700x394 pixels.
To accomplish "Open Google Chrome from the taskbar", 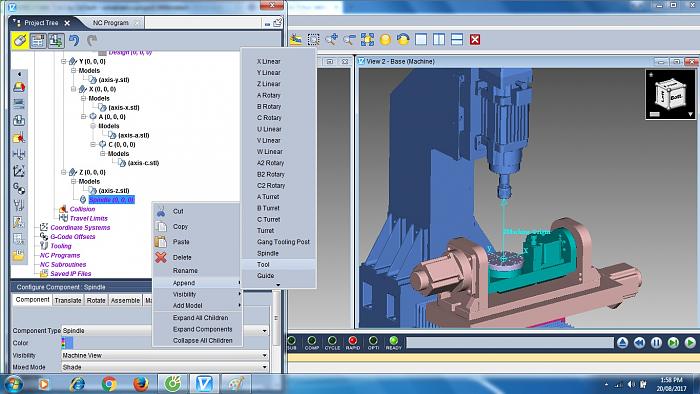I will 109,384.
